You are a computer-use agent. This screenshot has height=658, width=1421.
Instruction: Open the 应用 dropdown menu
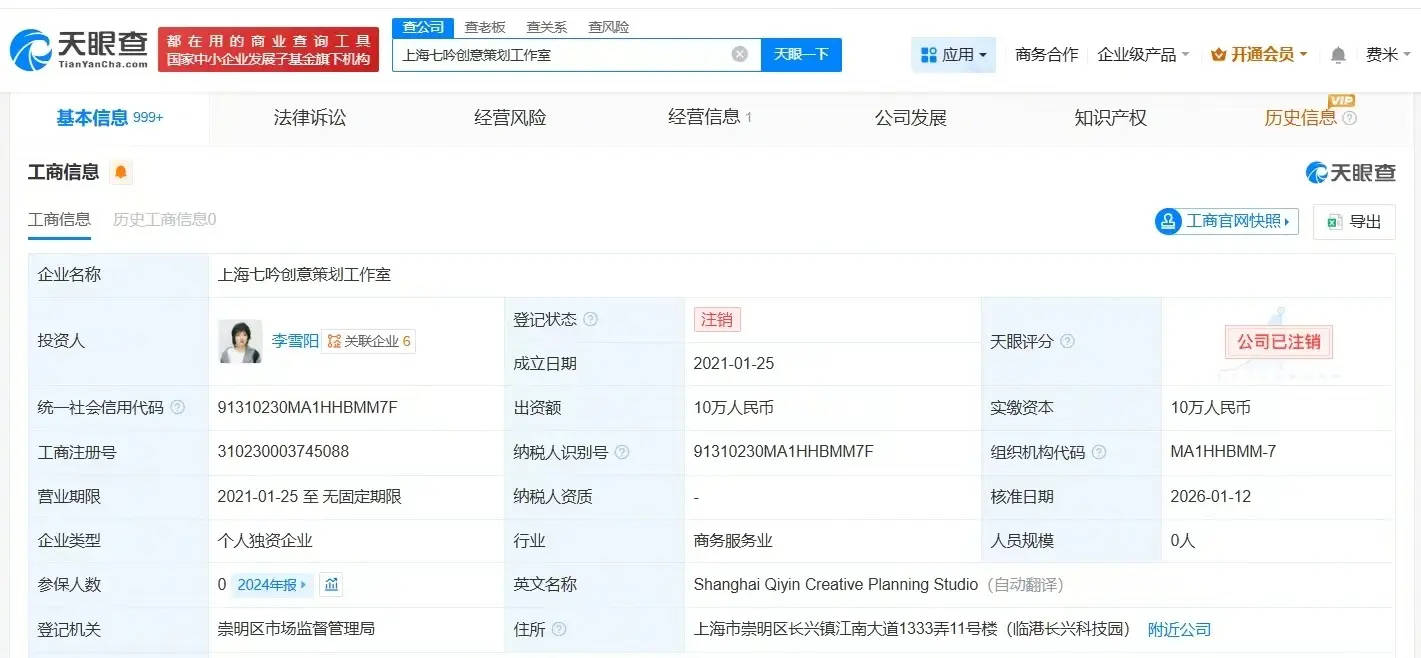click(953, 55)
